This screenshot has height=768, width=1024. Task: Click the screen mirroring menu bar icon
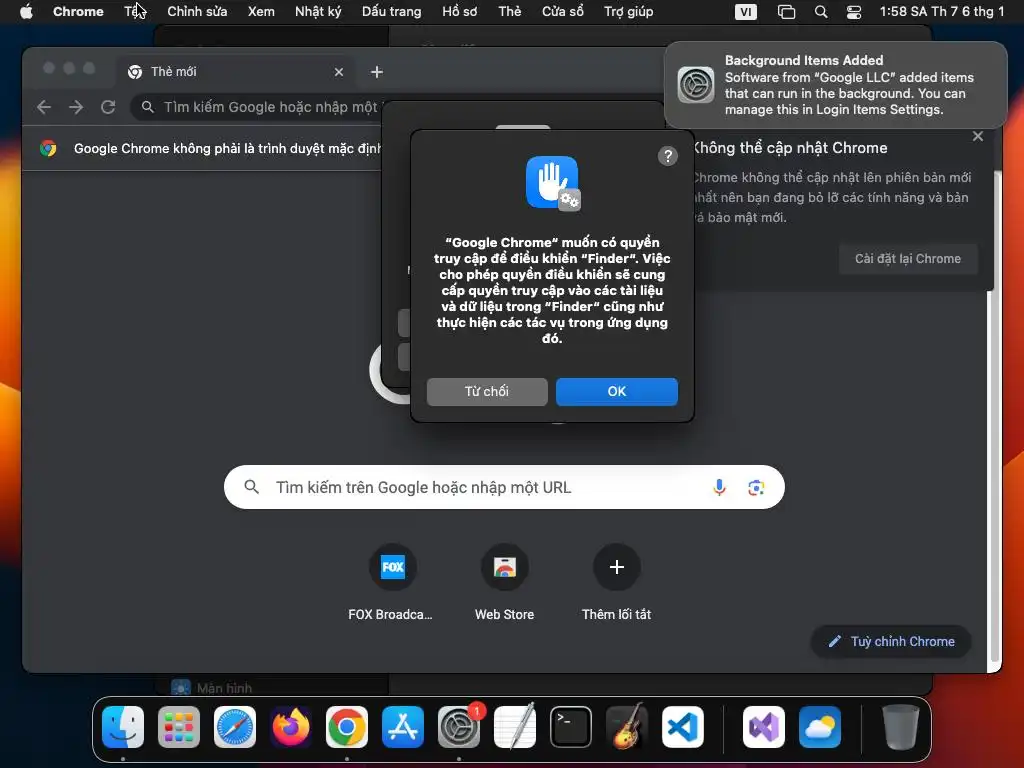pos(786,11)
